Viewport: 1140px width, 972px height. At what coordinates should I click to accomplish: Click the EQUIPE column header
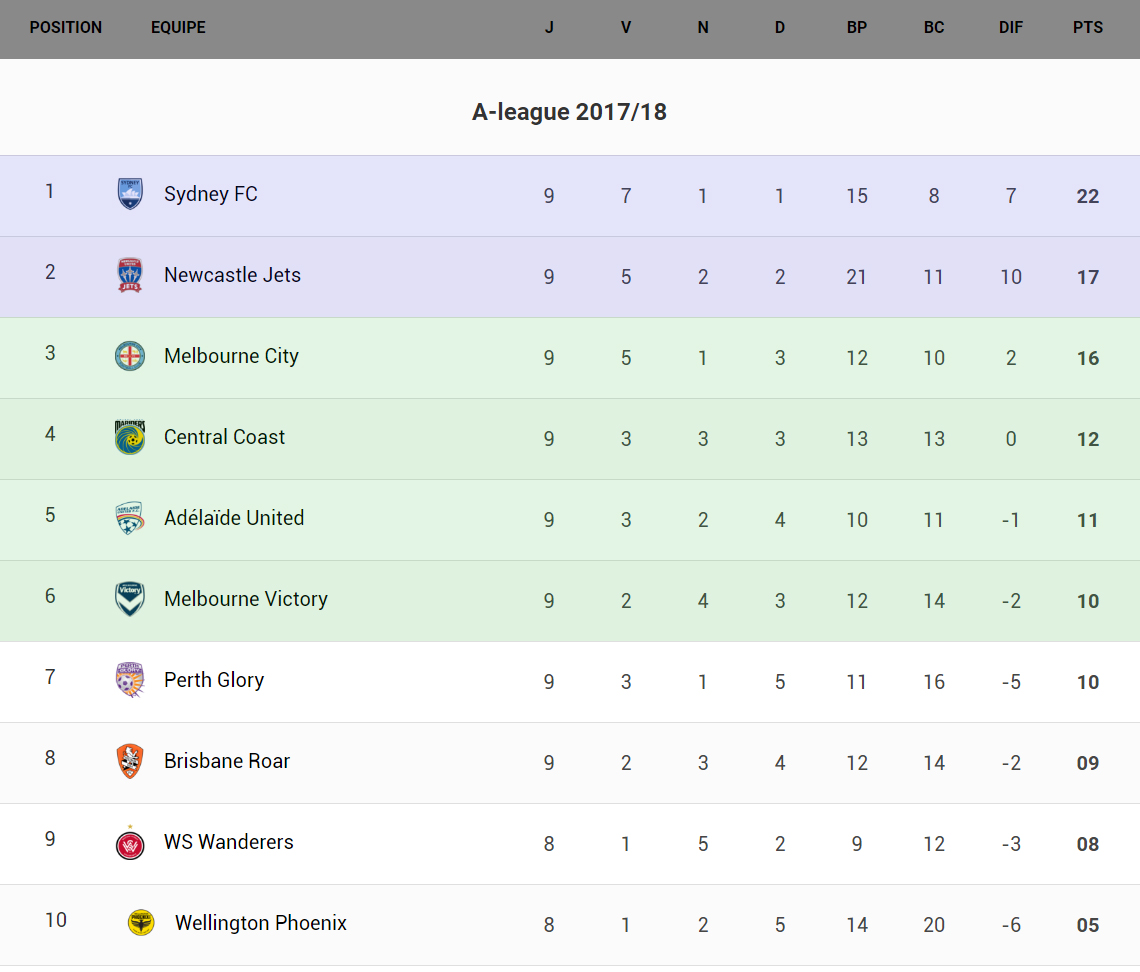coord(178,28)
